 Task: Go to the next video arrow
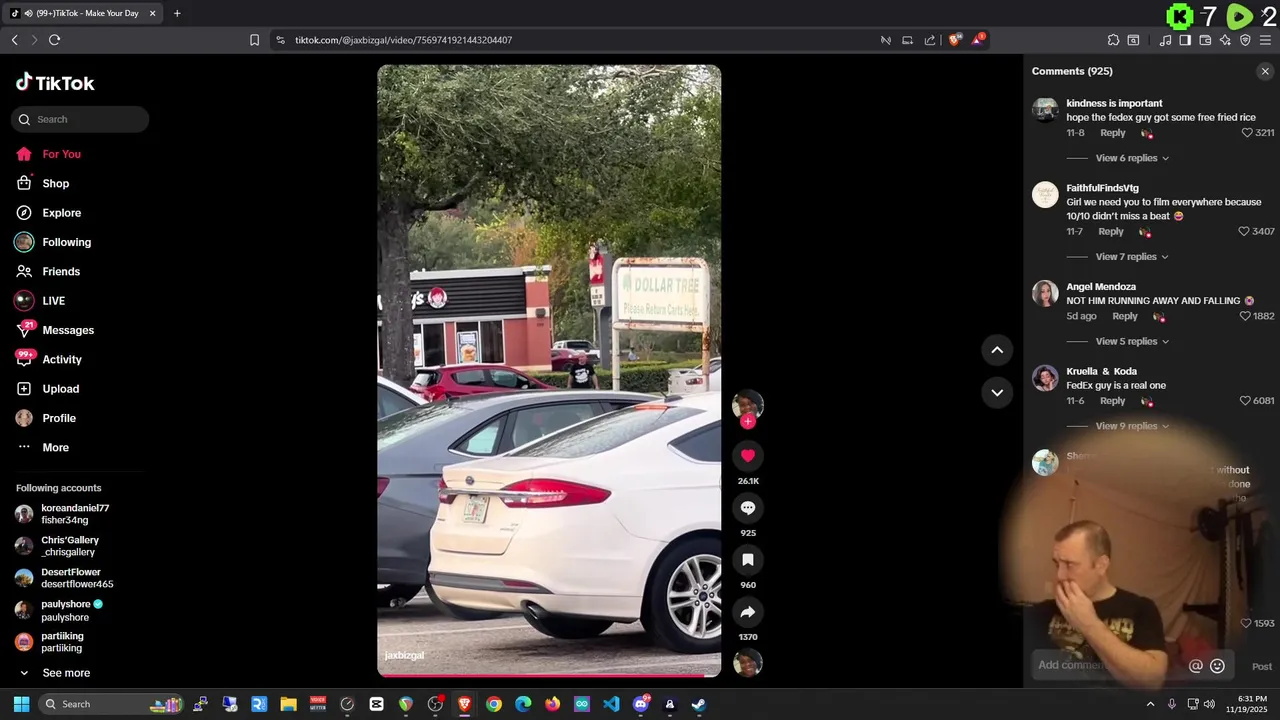[x=997, y=393]
